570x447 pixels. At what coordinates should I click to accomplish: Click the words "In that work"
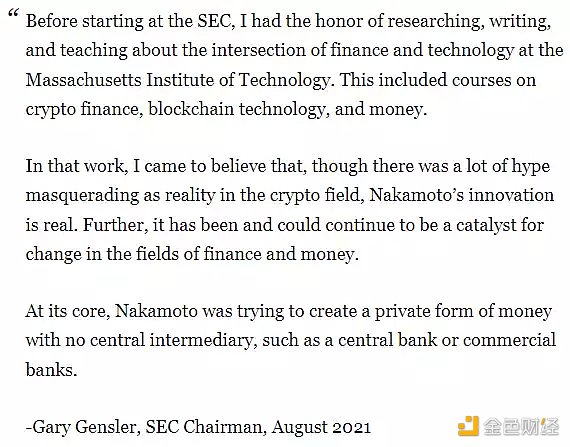[74, 166]
